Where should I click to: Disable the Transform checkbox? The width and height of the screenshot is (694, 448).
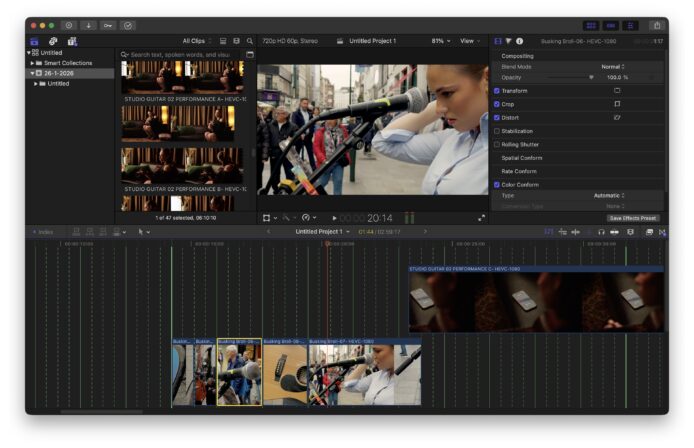497,90
